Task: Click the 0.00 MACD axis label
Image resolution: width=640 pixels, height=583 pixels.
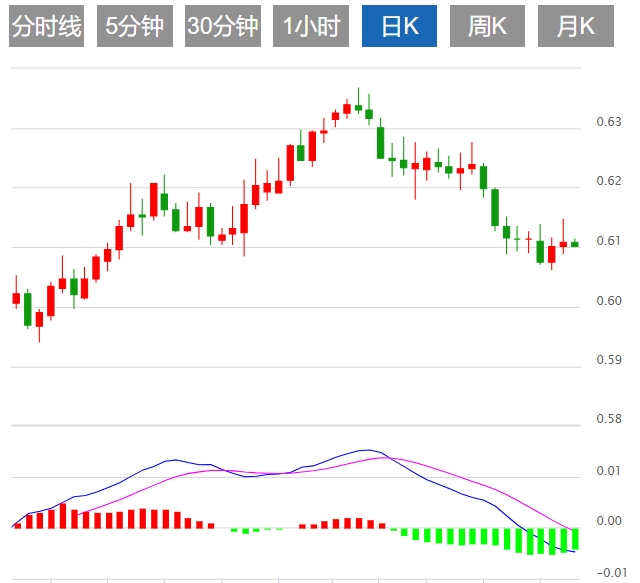Action: point(609,521)
